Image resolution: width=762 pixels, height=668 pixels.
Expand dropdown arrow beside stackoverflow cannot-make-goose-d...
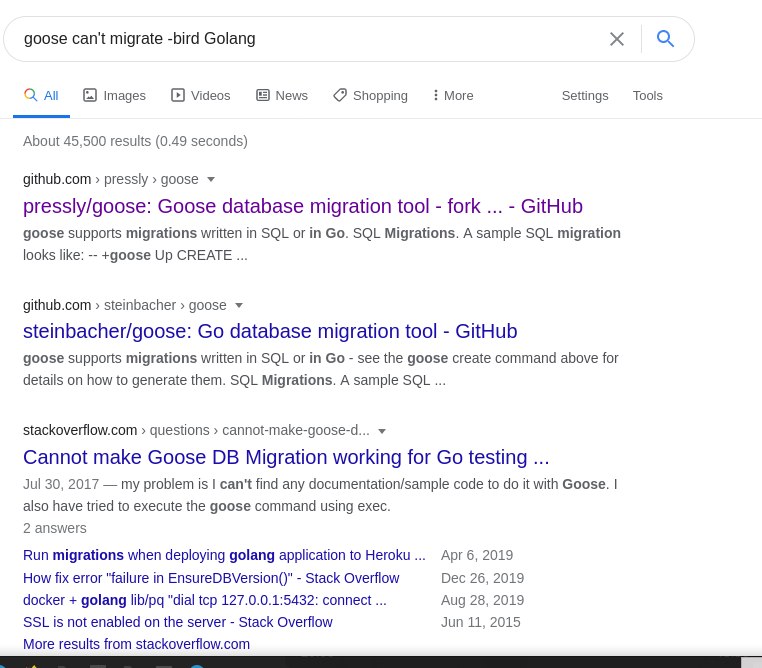382,431
